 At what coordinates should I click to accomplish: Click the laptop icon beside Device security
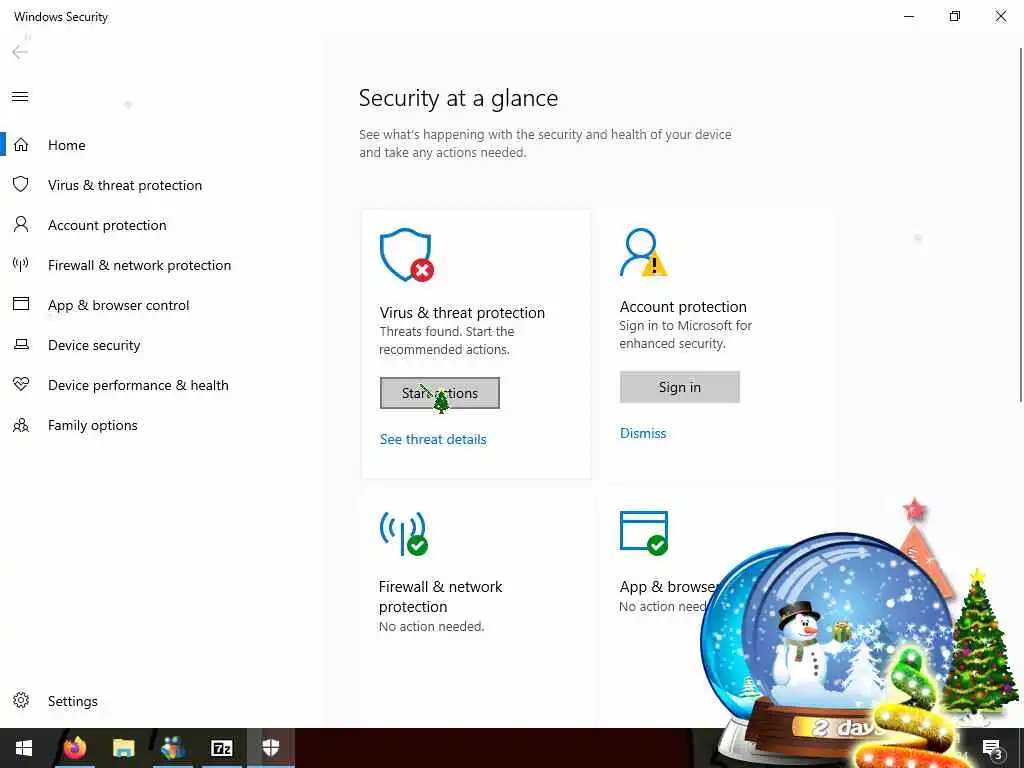point(21,344)
